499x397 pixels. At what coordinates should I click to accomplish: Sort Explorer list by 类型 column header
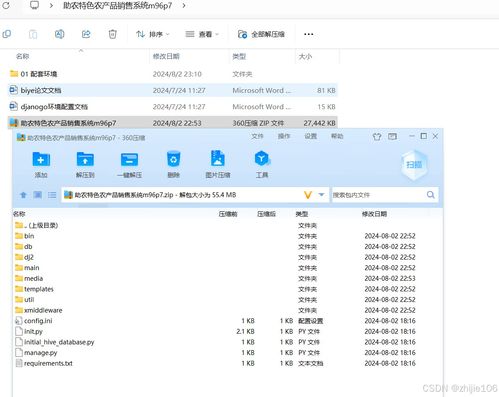[x=239, y=56]
